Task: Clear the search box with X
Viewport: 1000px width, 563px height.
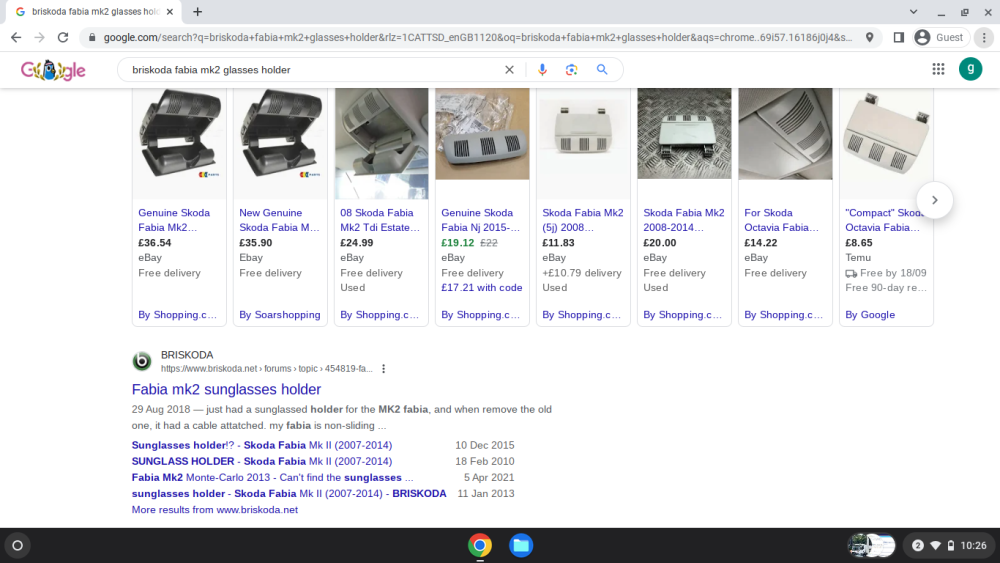Action: 509,69
